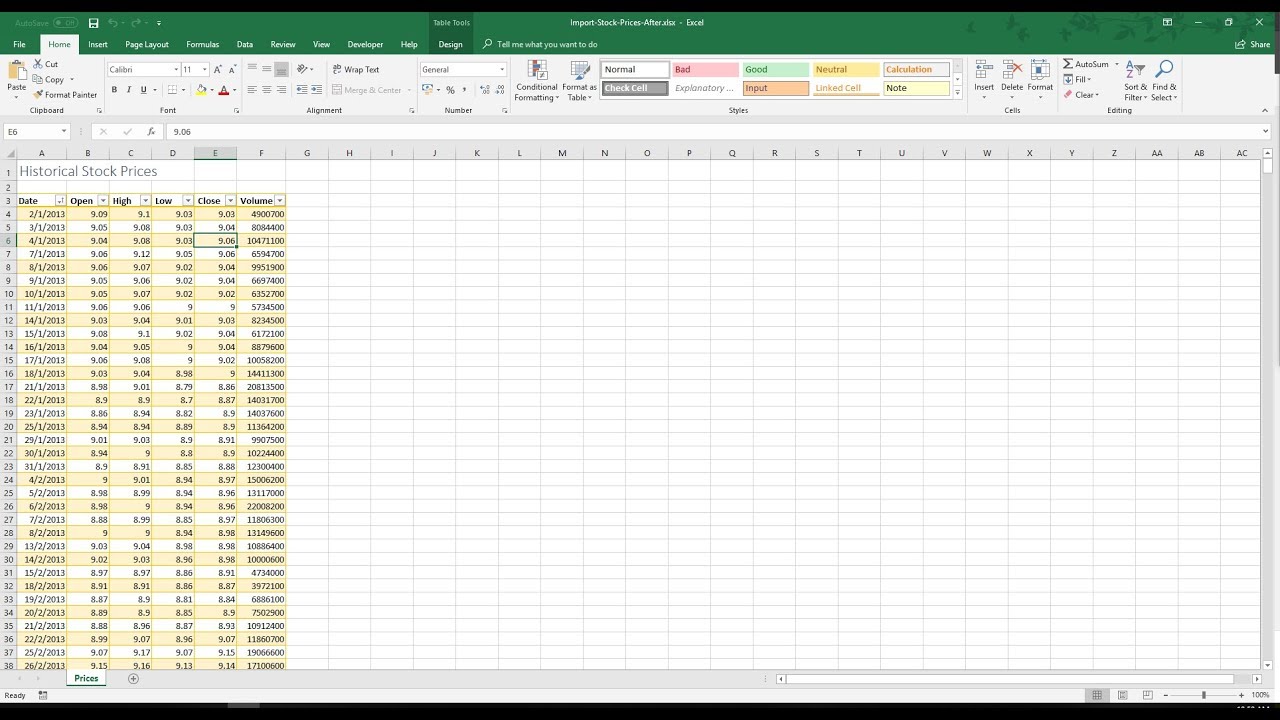Image resolution: width=1280 pixels, height=720 pixels.
Task: Apply yellow fill color bucket
Action: pyautogui.click(x=201, y=90)
